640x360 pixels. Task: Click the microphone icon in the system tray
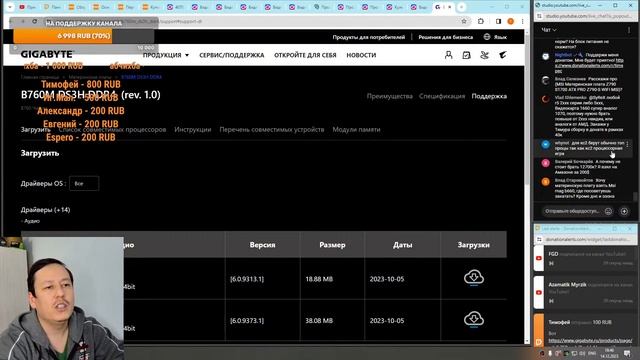click(550, 353)
